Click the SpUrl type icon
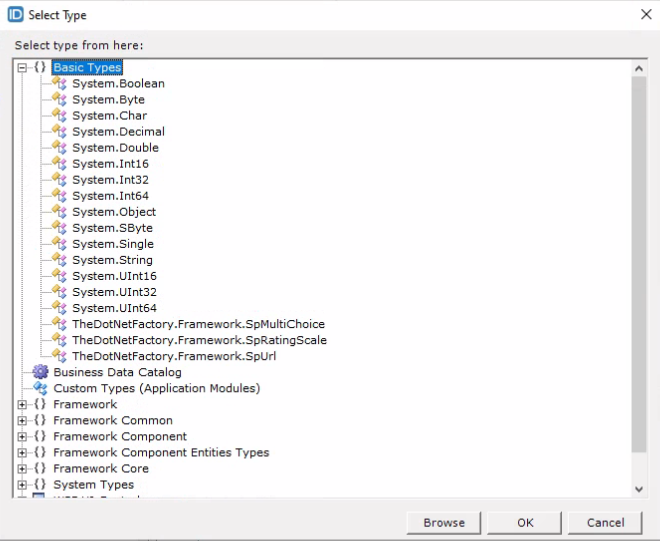Image resolution: width=660 pixels, height=541 pixels. pos(59,355)
